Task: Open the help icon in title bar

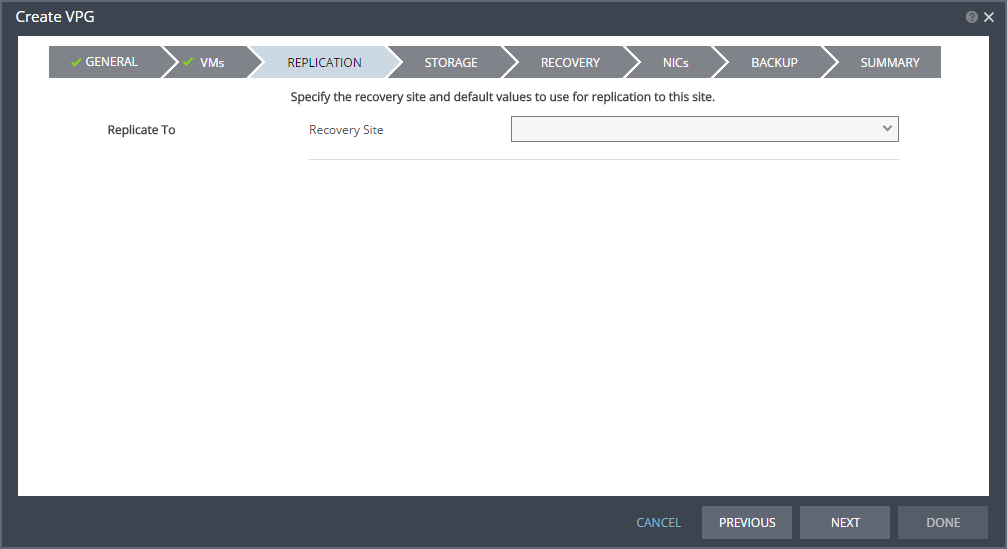Action: coord(972,17)
